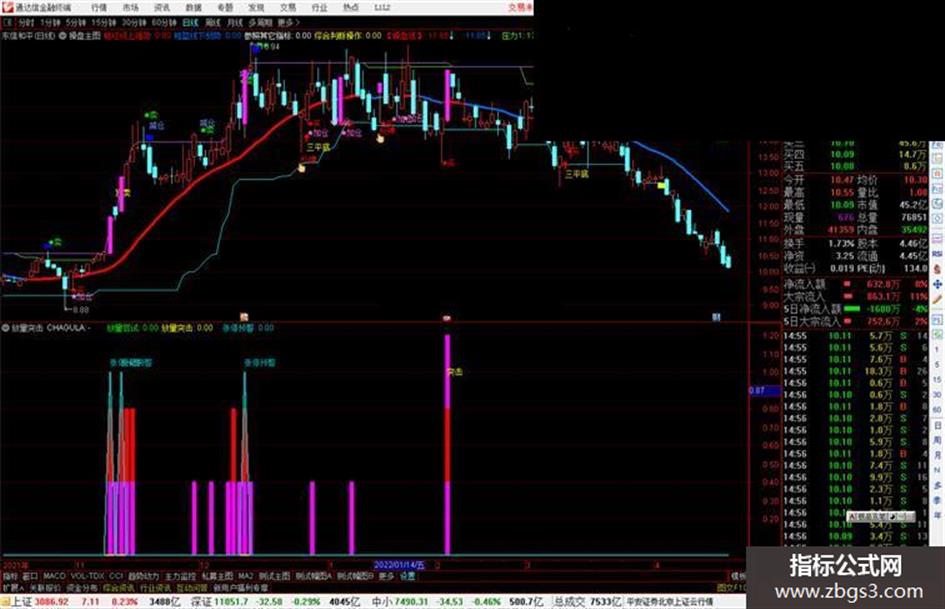Select the 主力监控 indicator tab
Screen dimensions: 945x609
tap(180, 576)
